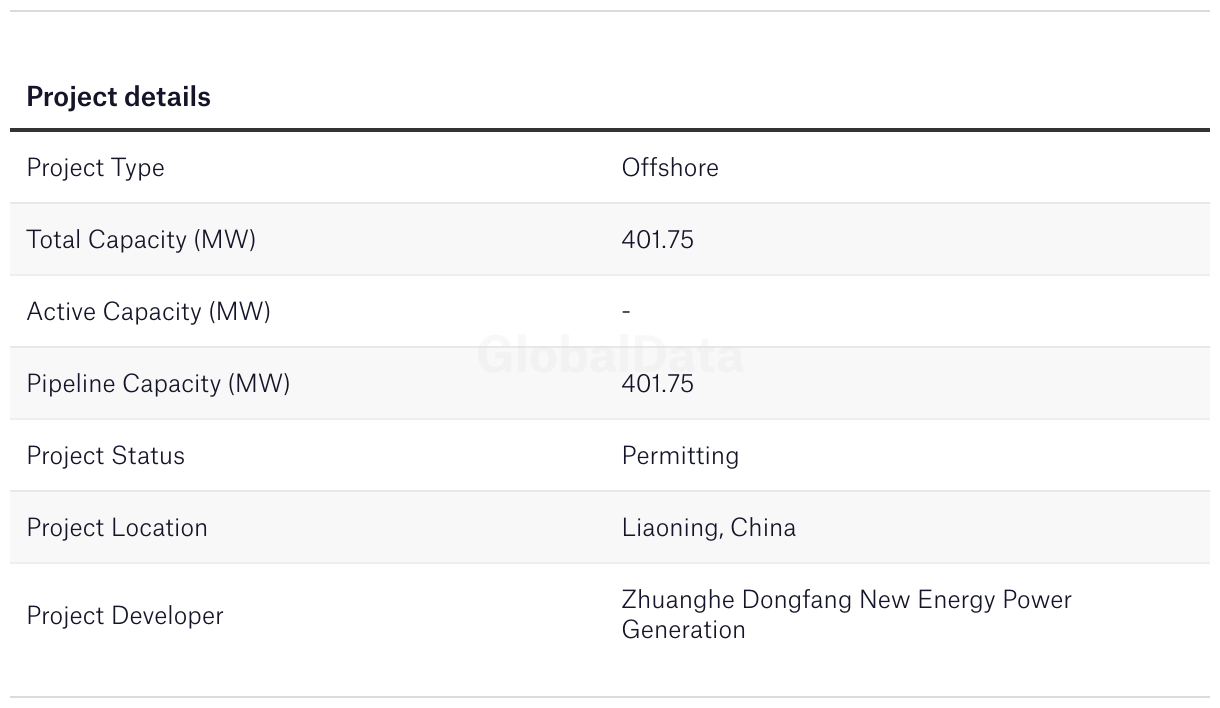
Task: Click the dash value for Active Capacity
Action: point(626,312)
